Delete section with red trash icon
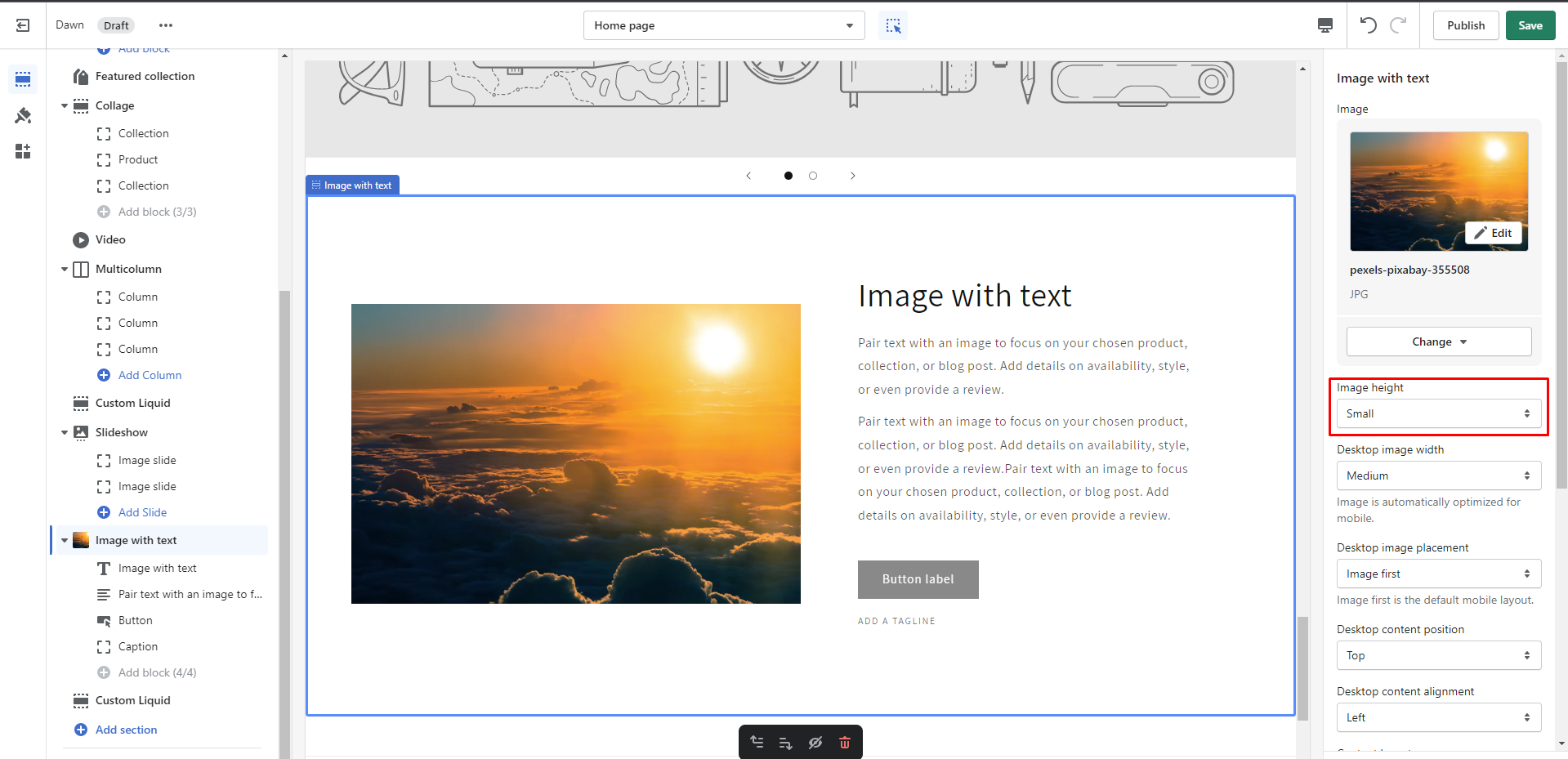Screen dimensions: 1568x759 point(845,743)
